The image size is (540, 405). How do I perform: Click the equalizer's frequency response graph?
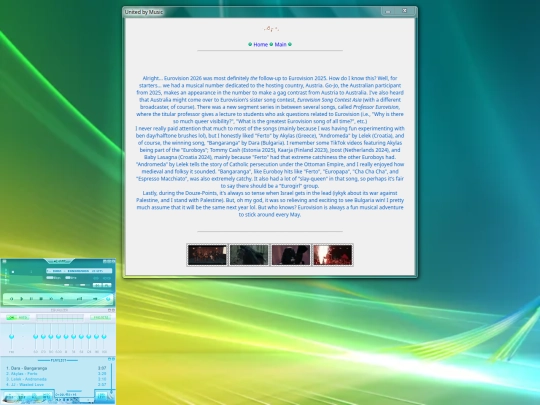(x=60, y=318)
